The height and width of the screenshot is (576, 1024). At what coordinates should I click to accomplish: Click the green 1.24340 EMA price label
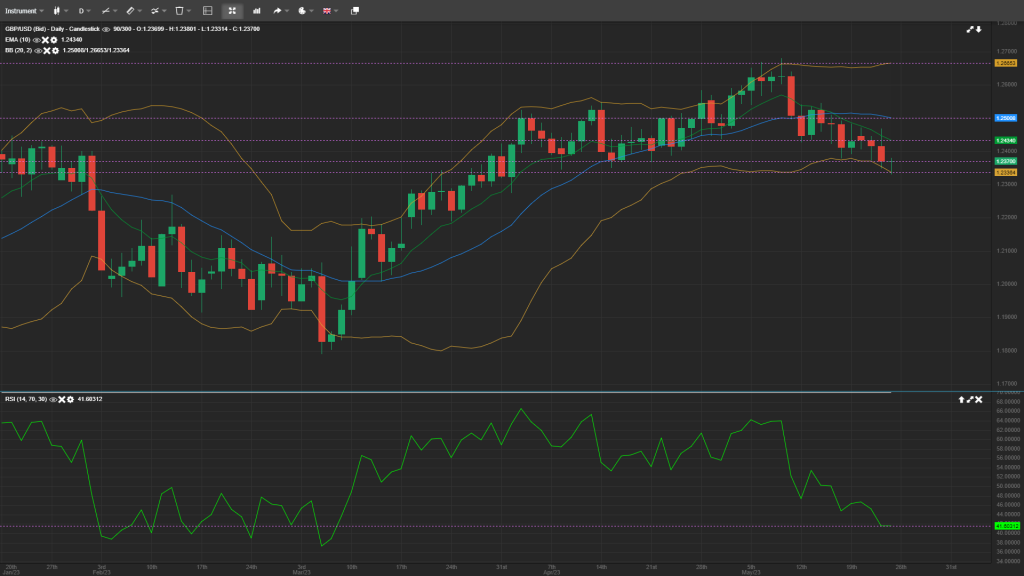[1005, 140]
